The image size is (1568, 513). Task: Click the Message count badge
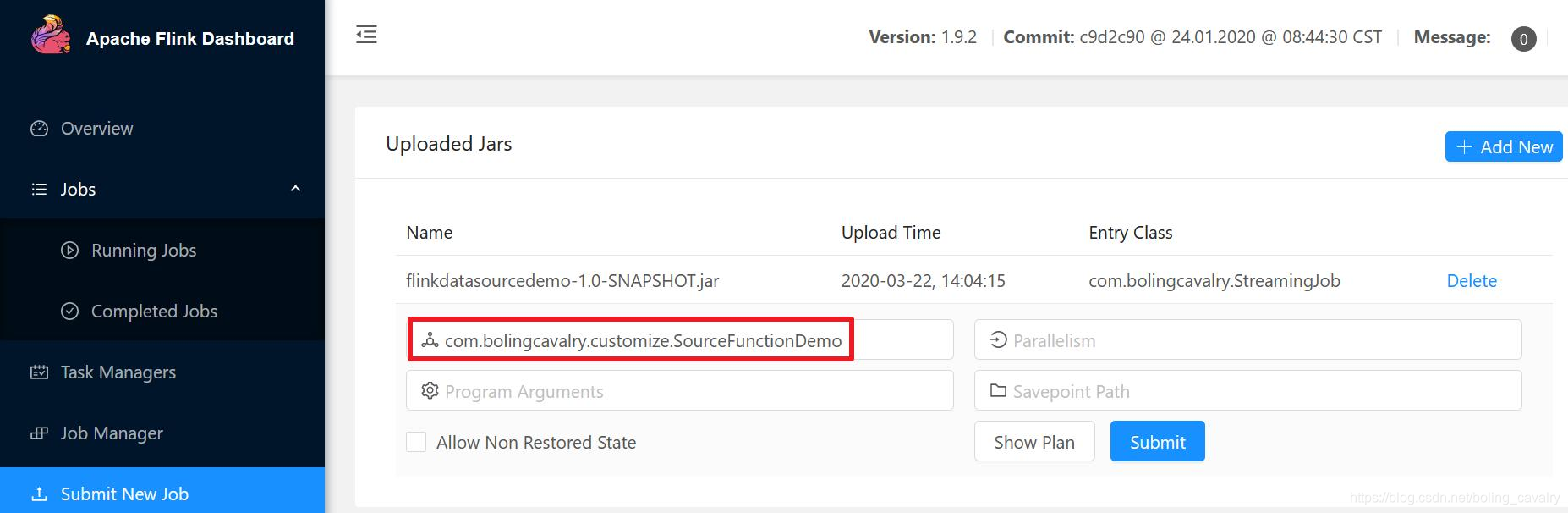1523,39
